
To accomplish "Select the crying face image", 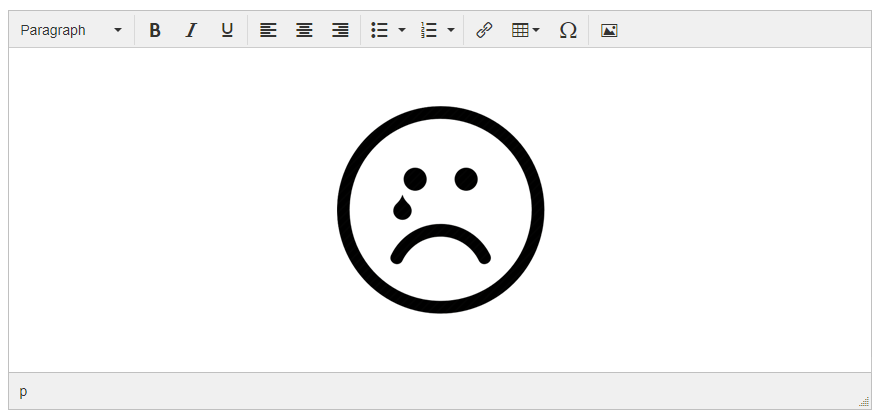I will coord(440,210).
